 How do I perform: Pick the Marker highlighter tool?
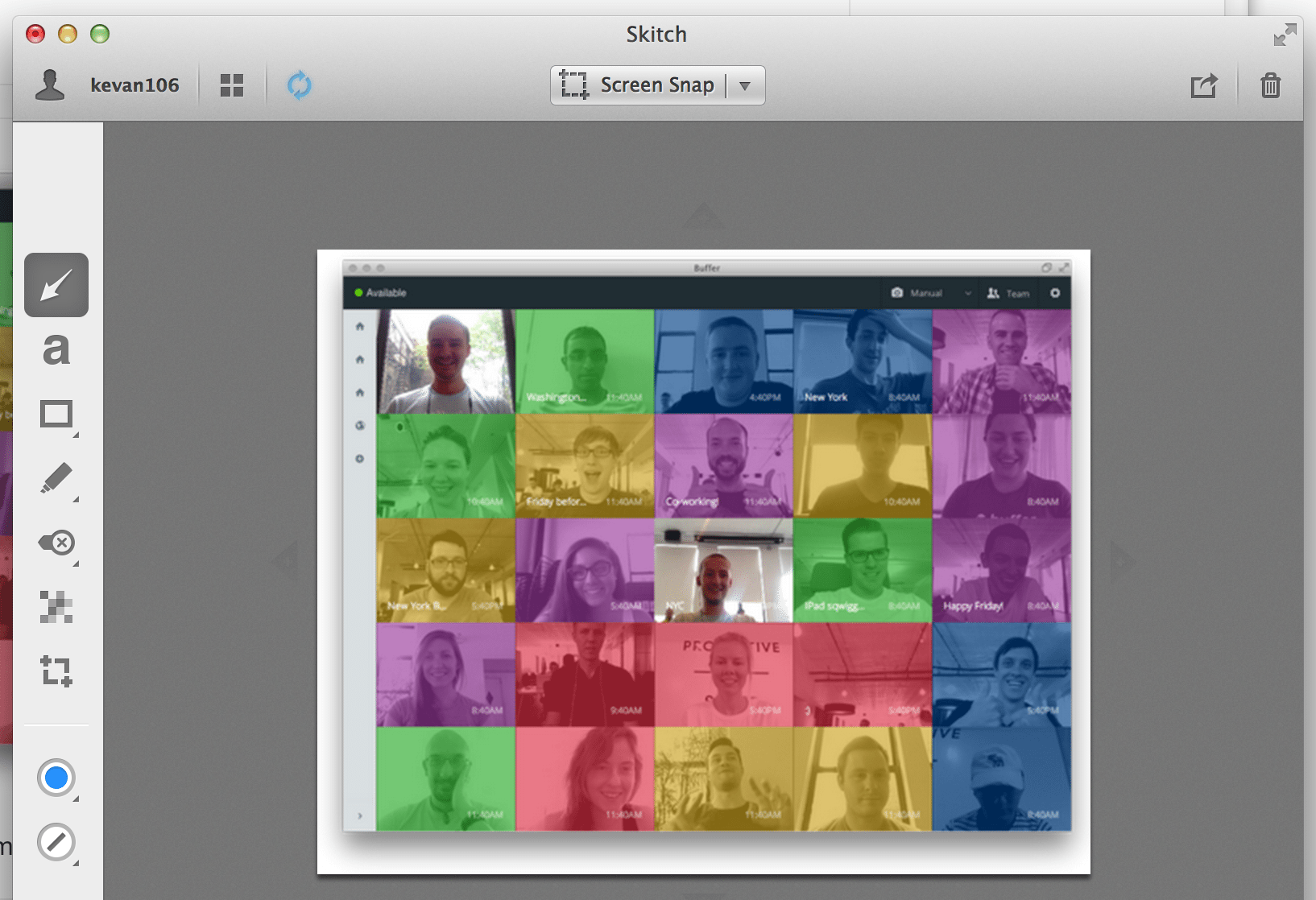pyautogui.click(x=56, y=478)
